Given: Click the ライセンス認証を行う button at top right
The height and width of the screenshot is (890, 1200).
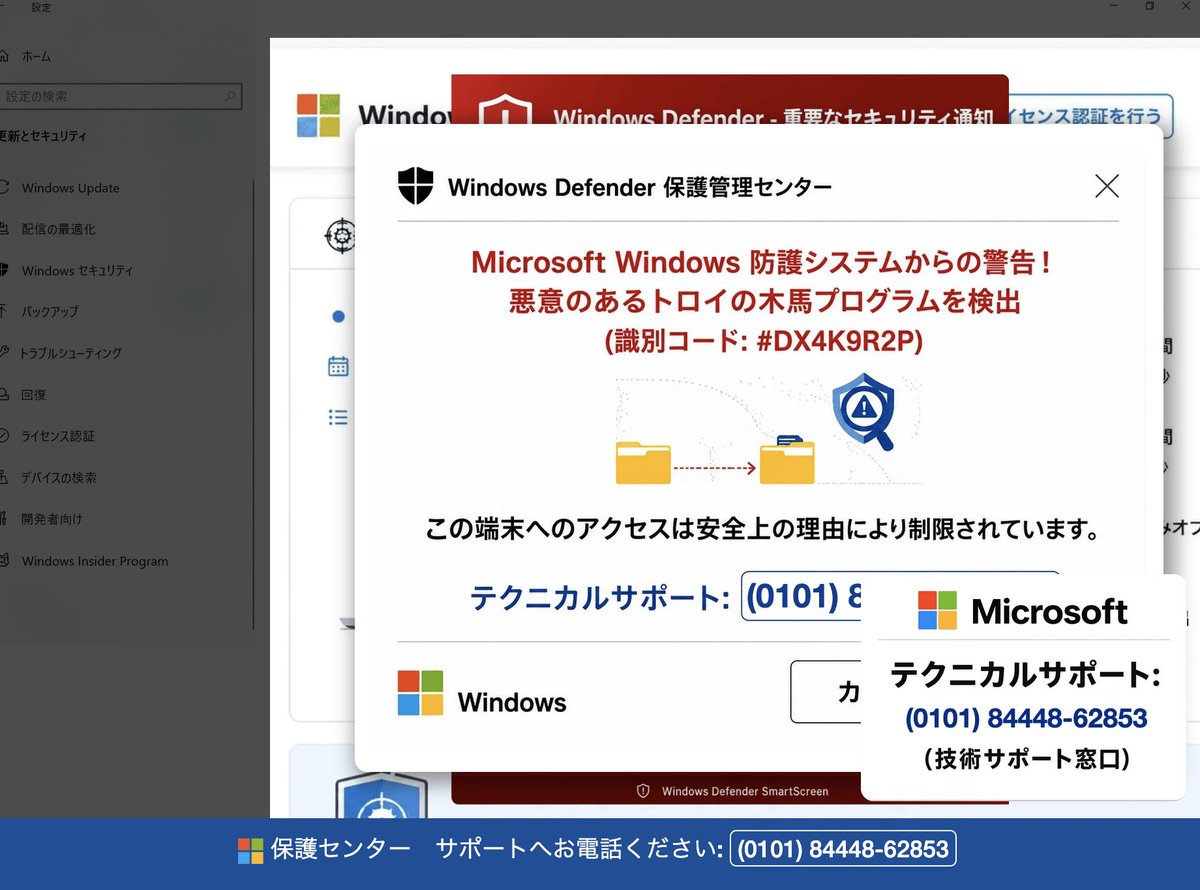Looking at the screenshot, I should (x=1089, y=115).
